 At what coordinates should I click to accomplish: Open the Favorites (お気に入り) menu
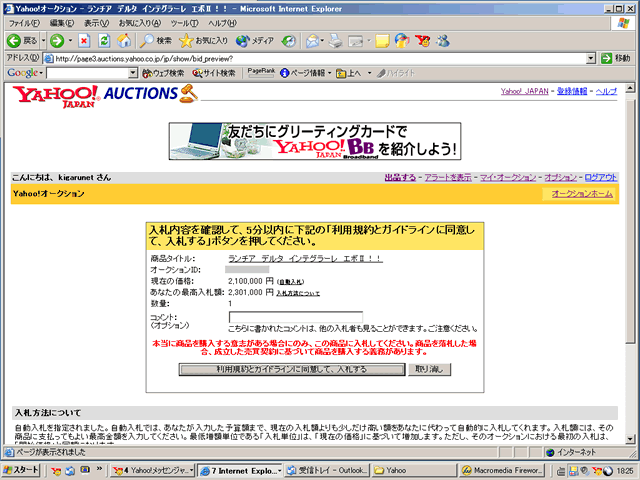pos(140,23)
